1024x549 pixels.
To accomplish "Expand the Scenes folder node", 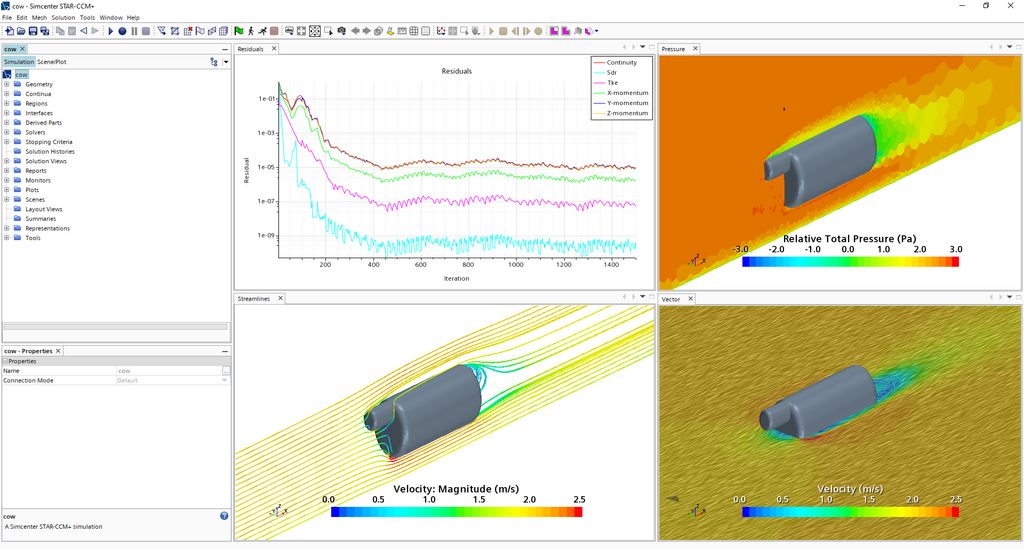I will [x=7, y=200].
